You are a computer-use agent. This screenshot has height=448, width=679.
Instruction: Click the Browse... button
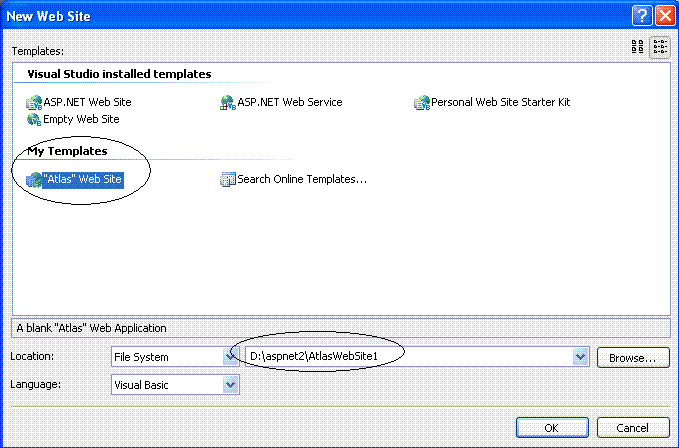pos(633,358)
